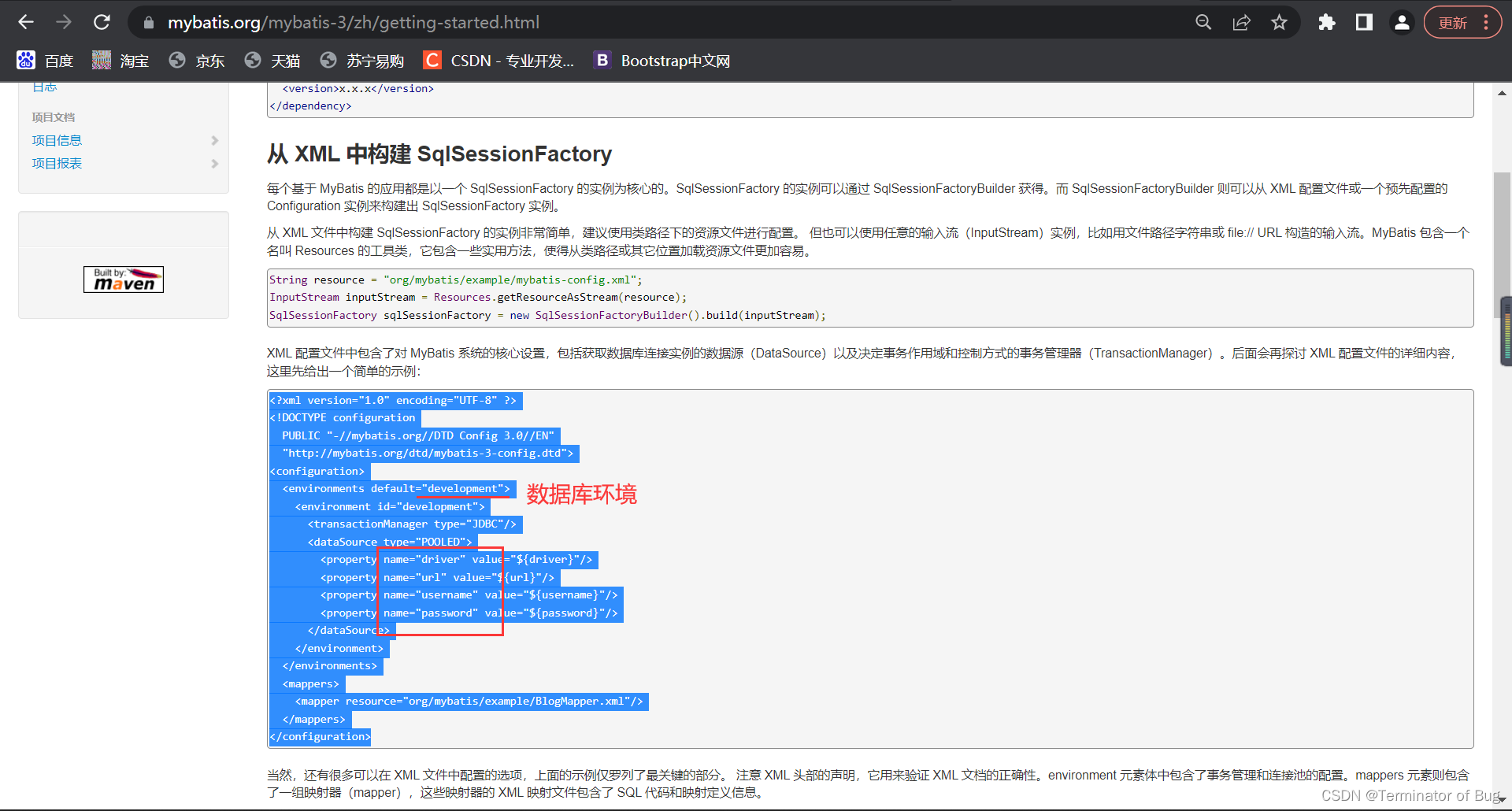The image size is (1512, 811).
Task: Open the Bootstrap中文网 bookmark
Action: click(661, 61)
